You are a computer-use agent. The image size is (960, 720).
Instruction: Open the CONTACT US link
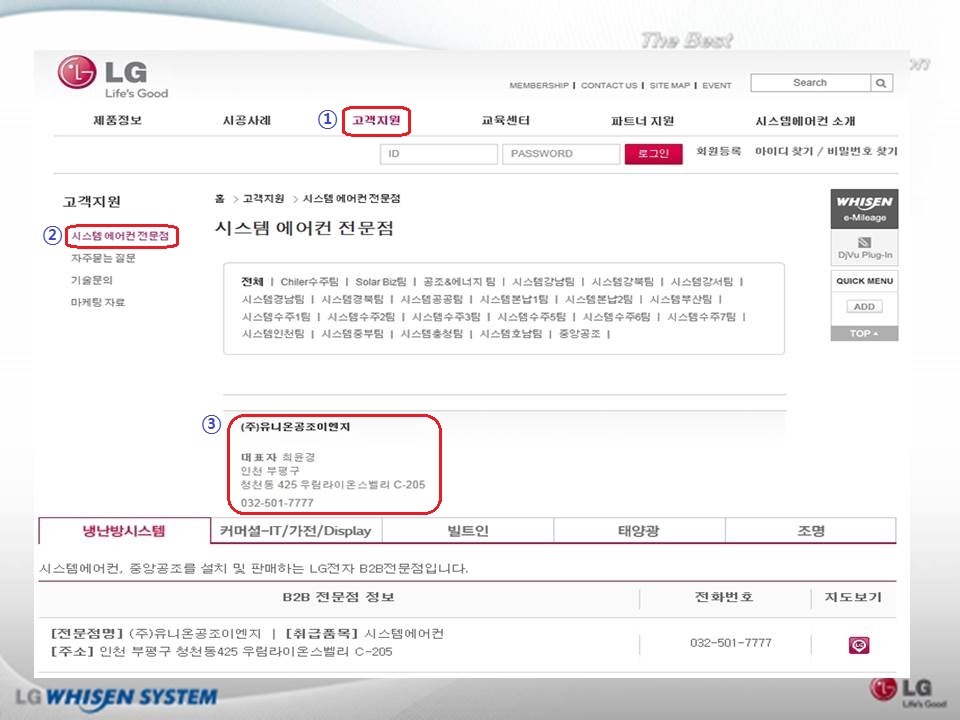tap(609, 86)
